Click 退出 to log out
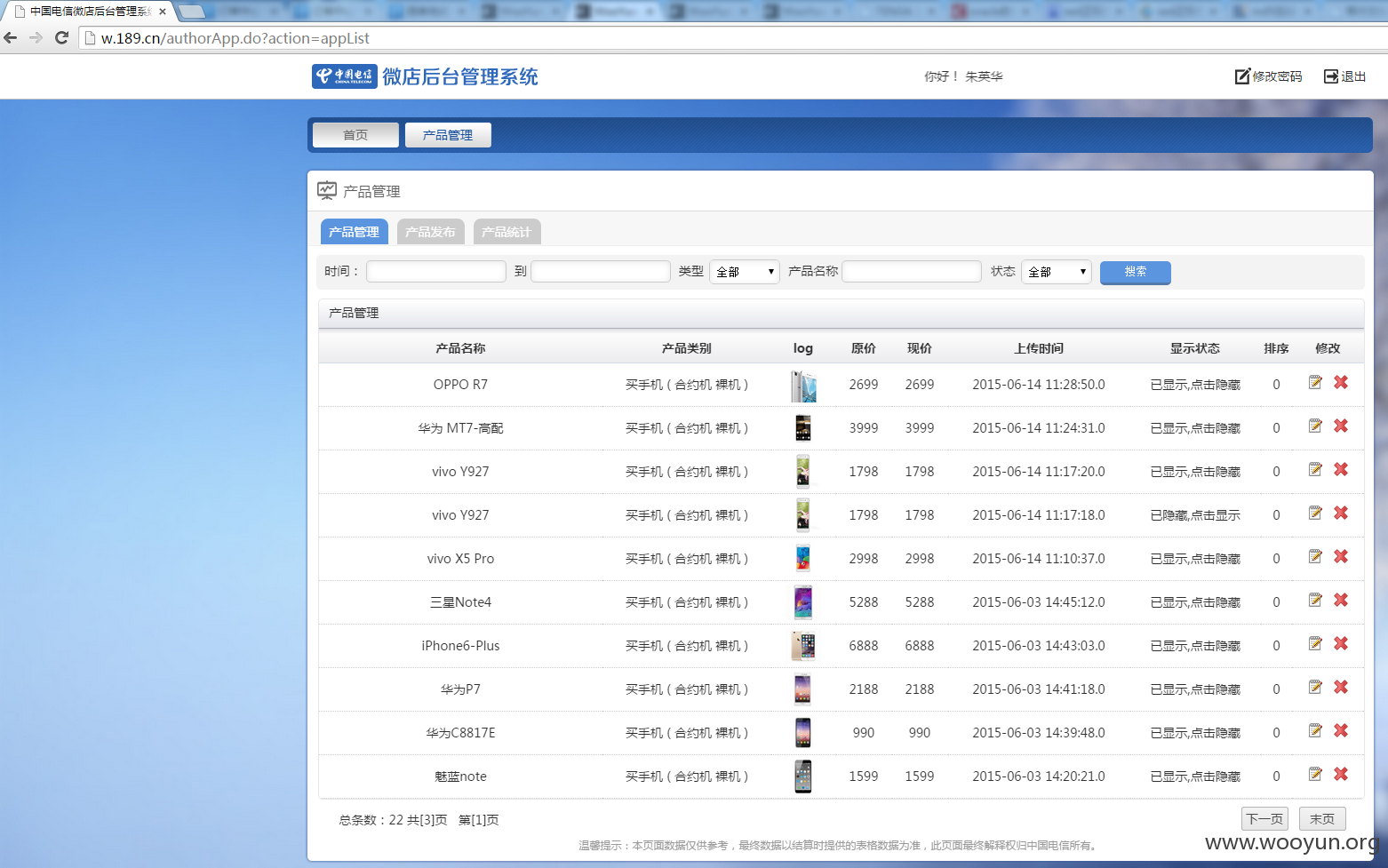Image resolution: width=1388 pixels, height=868 pixels. 1344,76
